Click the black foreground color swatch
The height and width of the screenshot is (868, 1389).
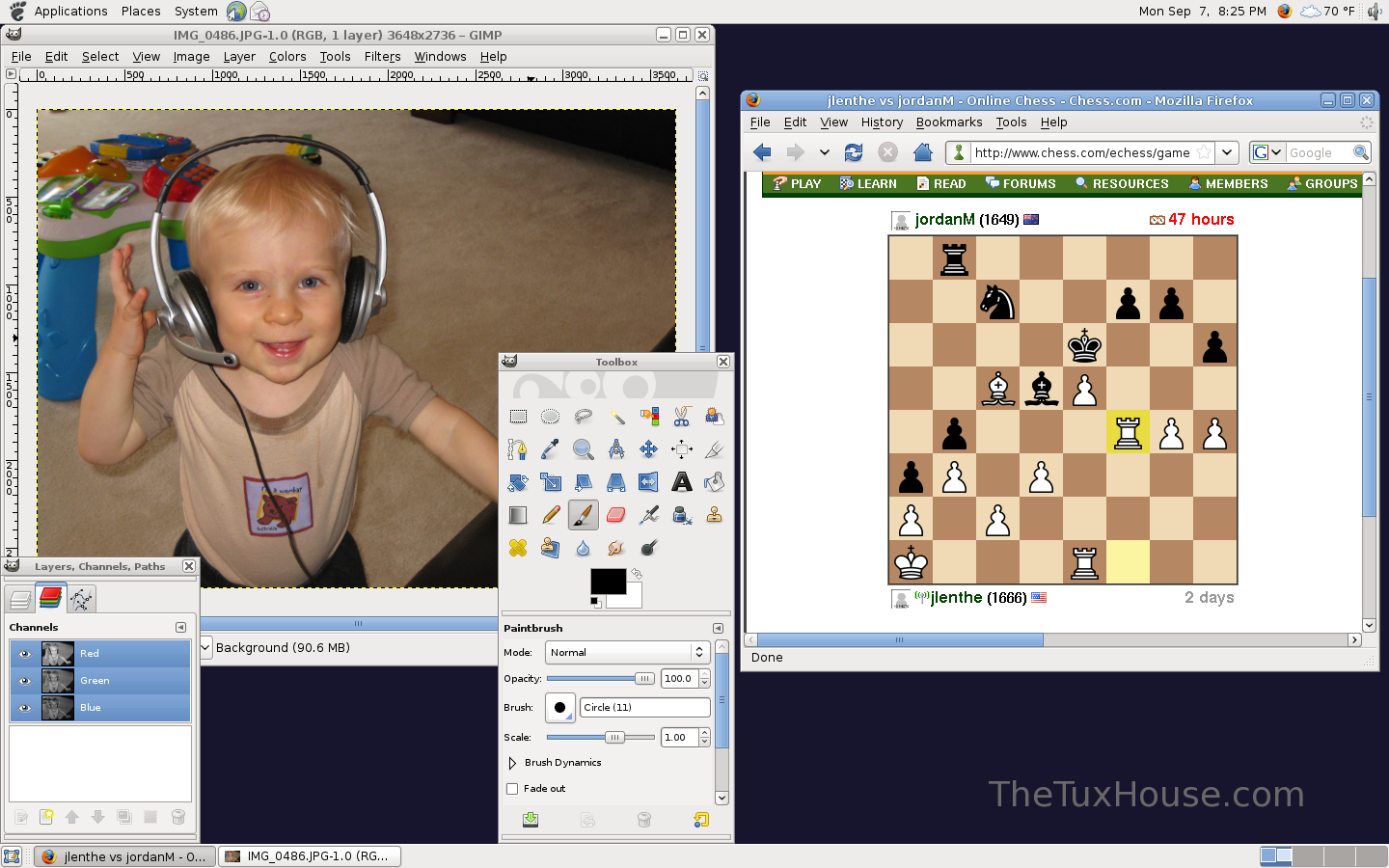[x=608, y=582]
